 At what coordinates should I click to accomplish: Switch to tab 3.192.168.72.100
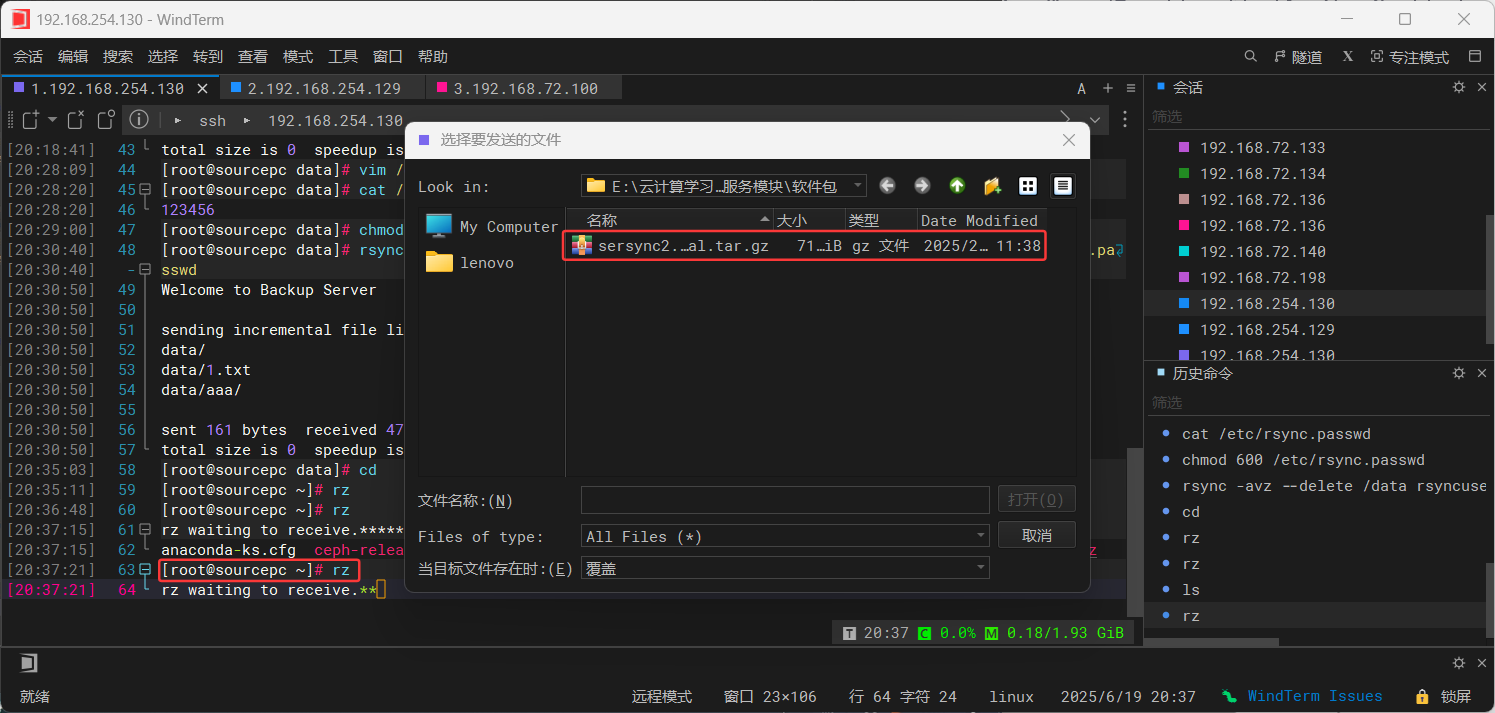click(x=524, y=87)
